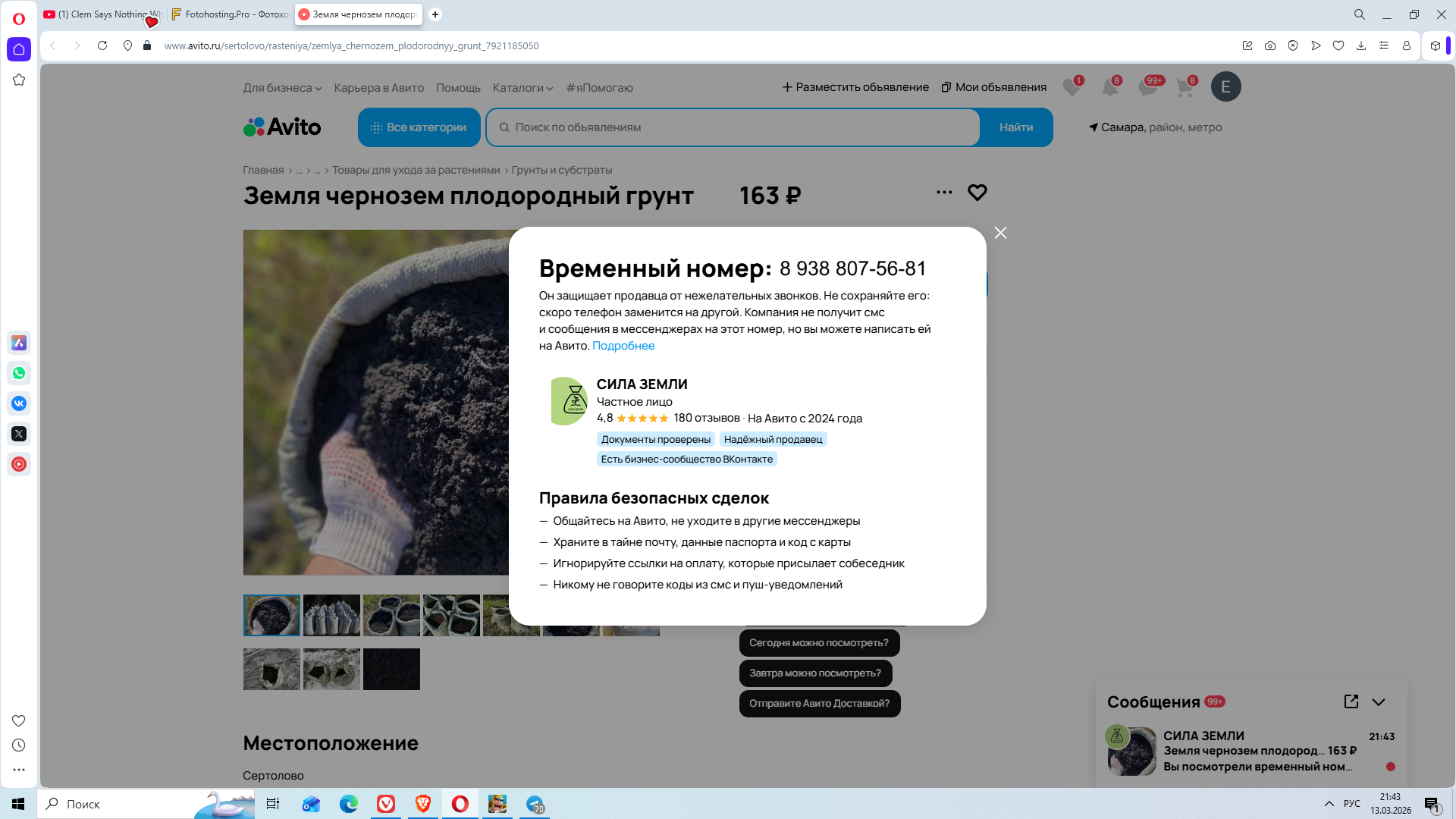Open WhatsApp in the Opera sidebar

[x=19, y=373]
